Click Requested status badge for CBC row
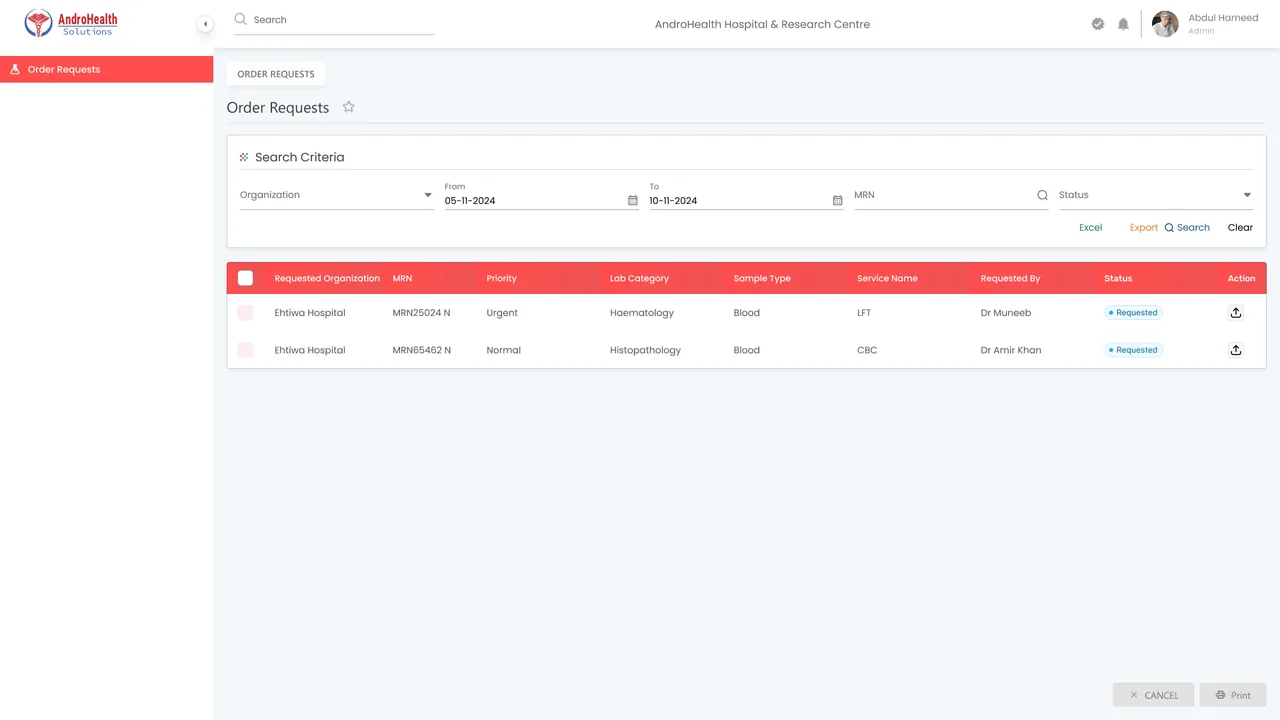Screen dimensions: 1280x720 [x=1133, y=350]
